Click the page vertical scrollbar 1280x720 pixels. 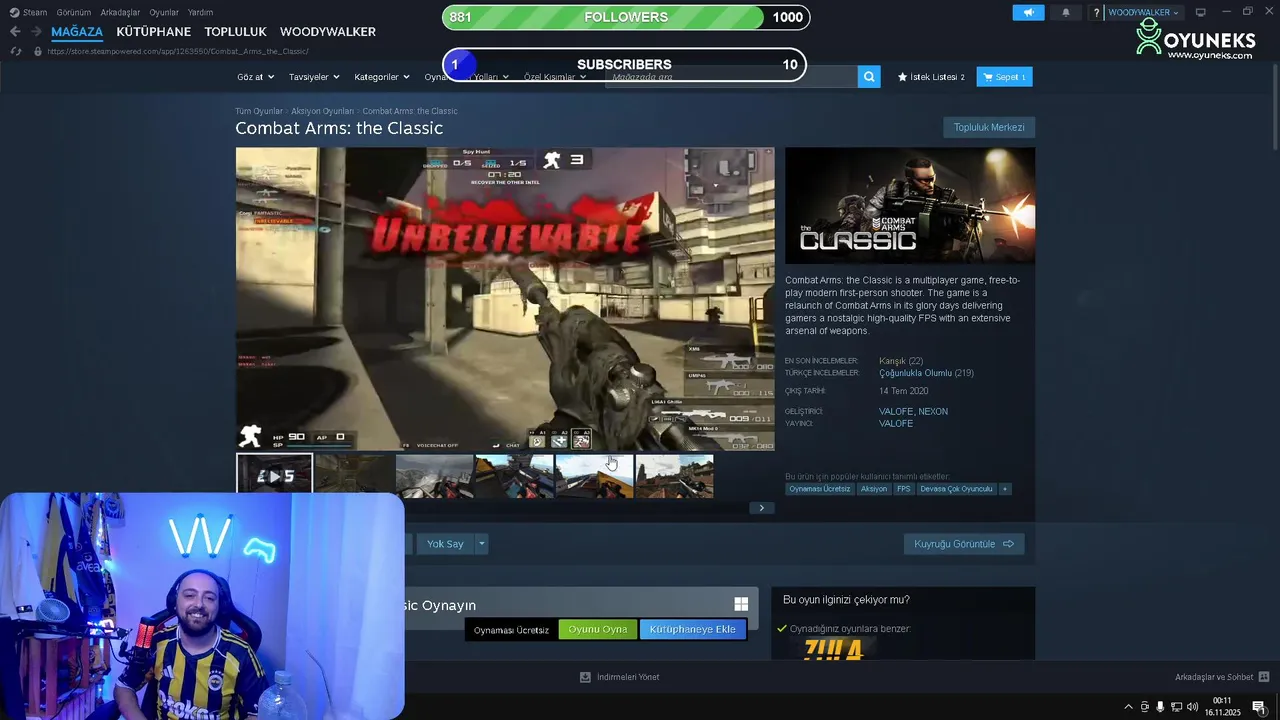click(1275, 105)
